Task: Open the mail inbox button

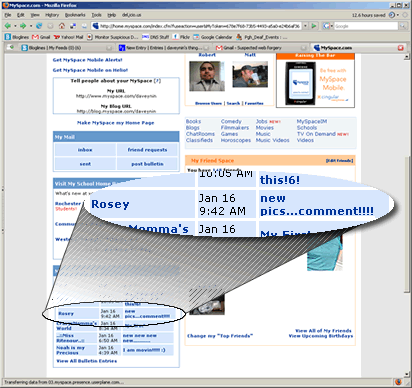Action: click(x=85, y=150)
